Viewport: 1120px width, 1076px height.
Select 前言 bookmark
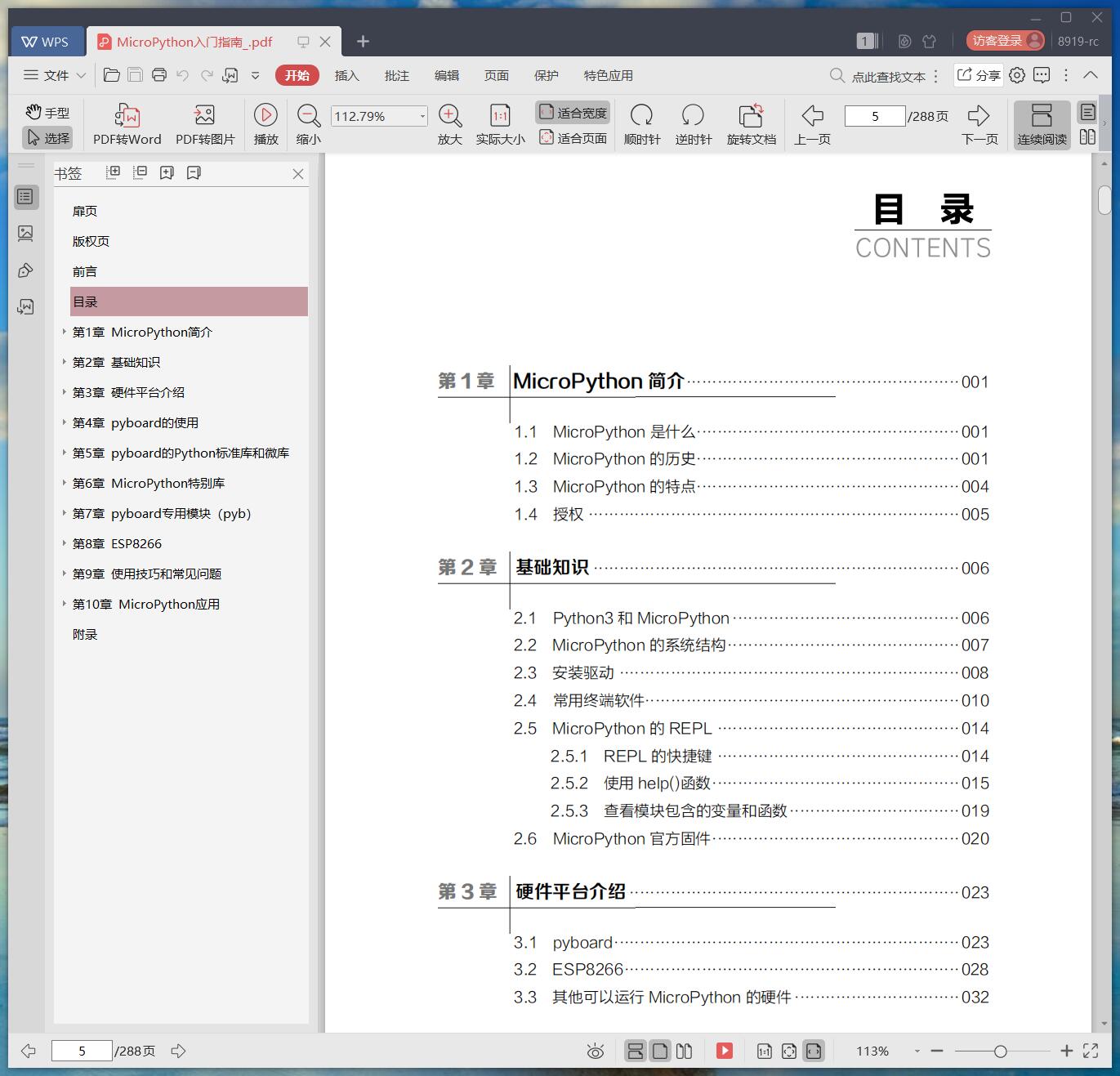point(85,271)
